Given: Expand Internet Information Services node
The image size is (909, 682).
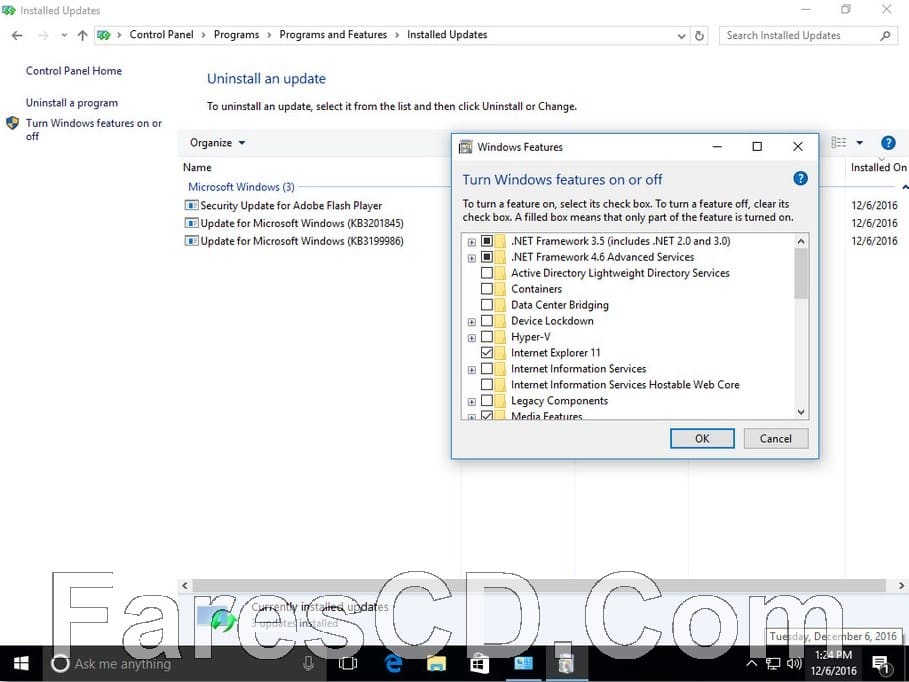Looking at the screenshot, I should (x=471, y=370).
